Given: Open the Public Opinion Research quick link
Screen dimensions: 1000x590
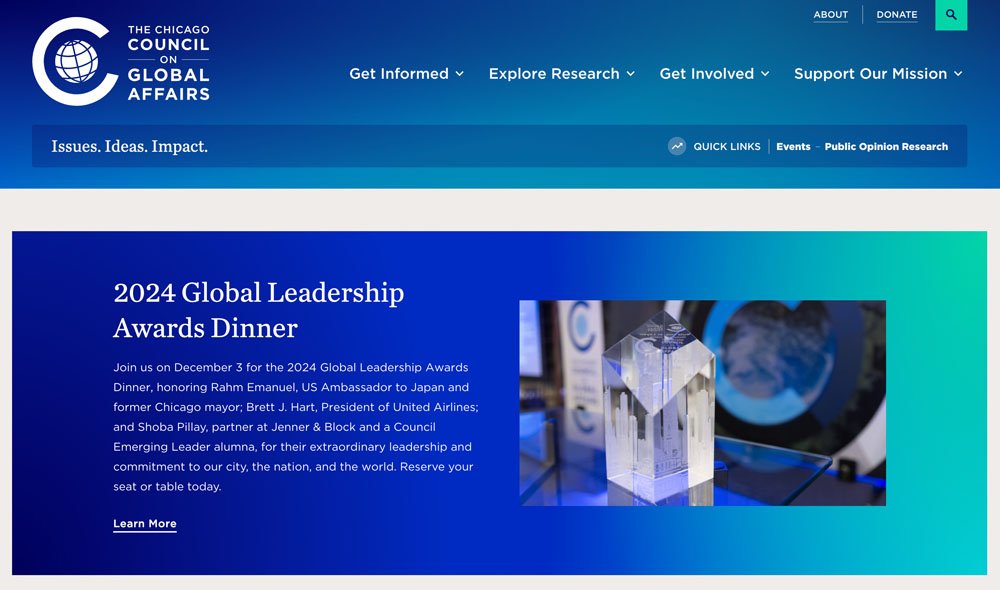Looking at the screenshot, I should 886,147.
